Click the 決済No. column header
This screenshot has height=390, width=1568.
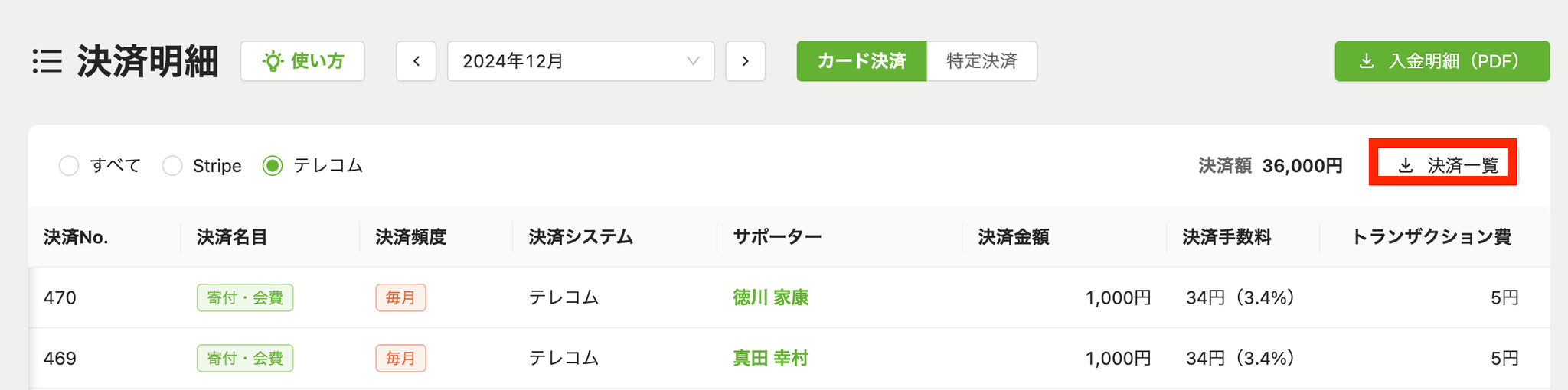(76, 237)
